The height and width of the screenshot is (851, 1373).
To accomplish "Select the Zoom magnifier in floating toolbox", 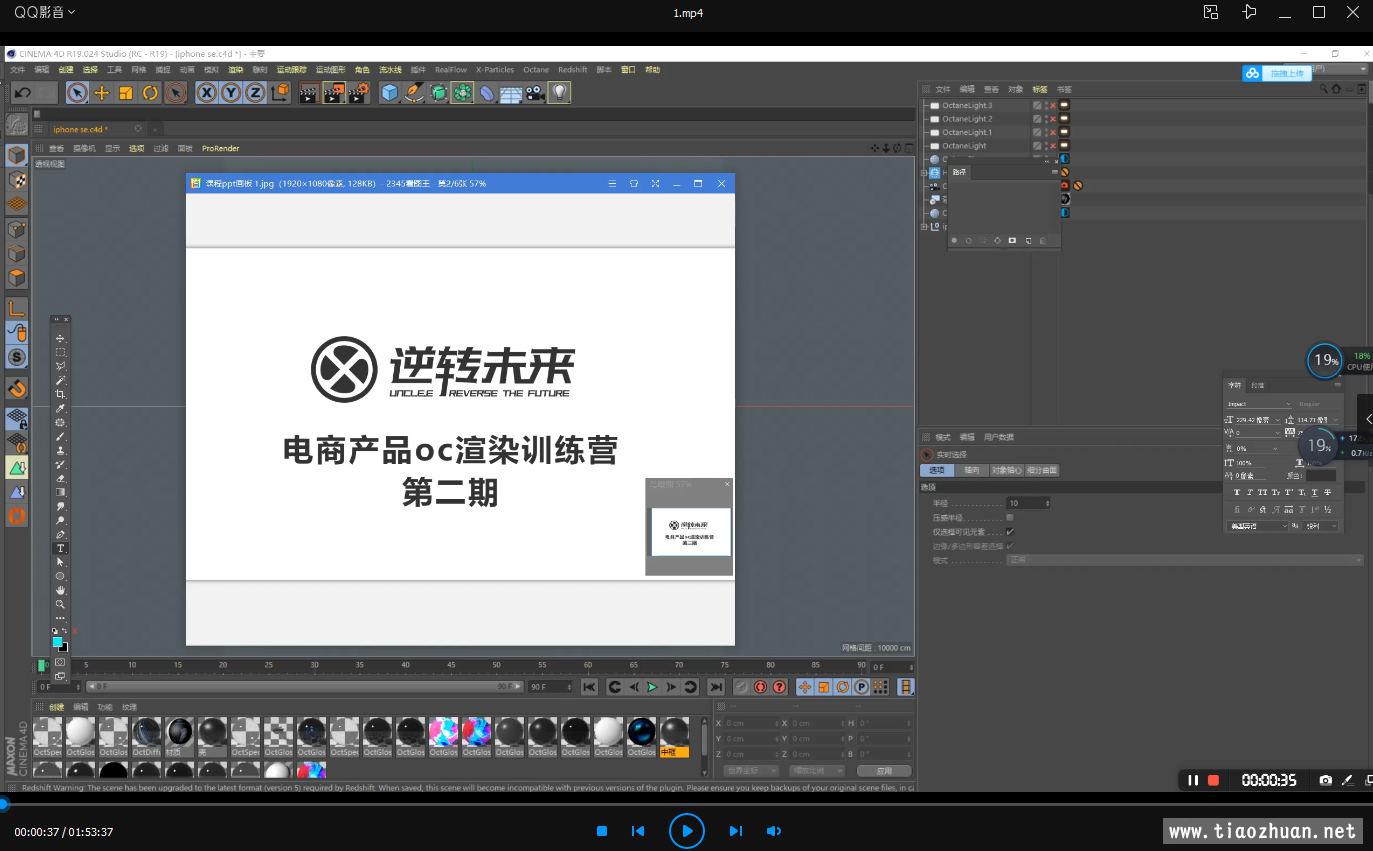I will click(60, 604).
